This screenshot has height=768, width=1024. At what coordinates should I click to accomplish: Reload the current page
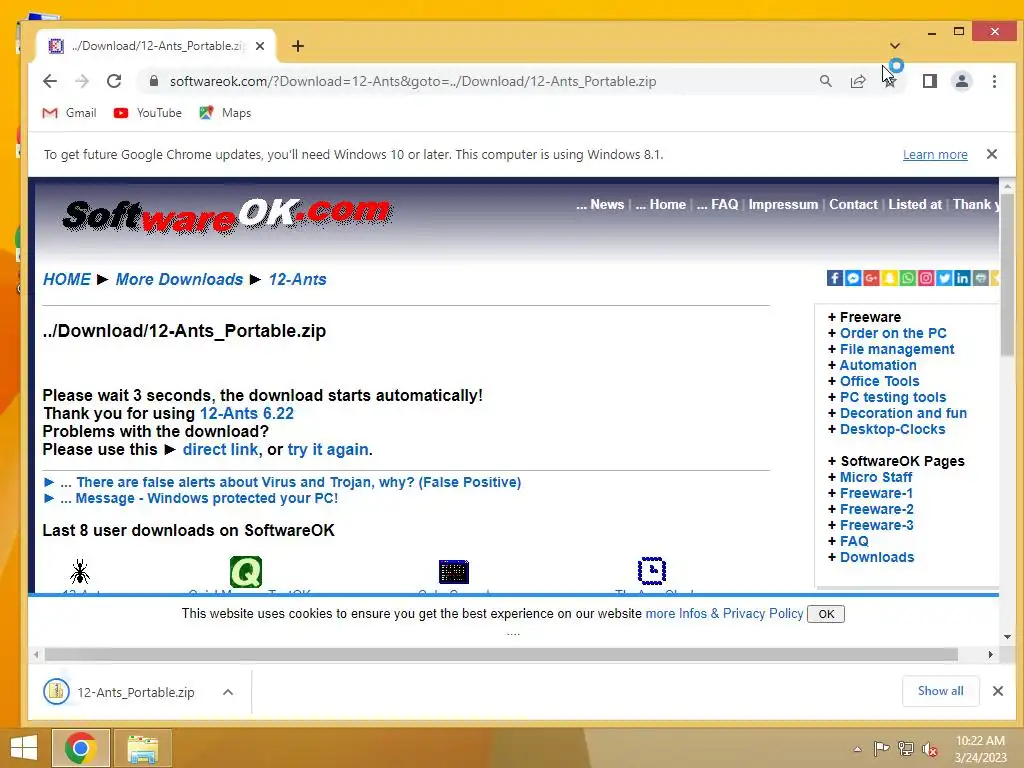(114, 81)
